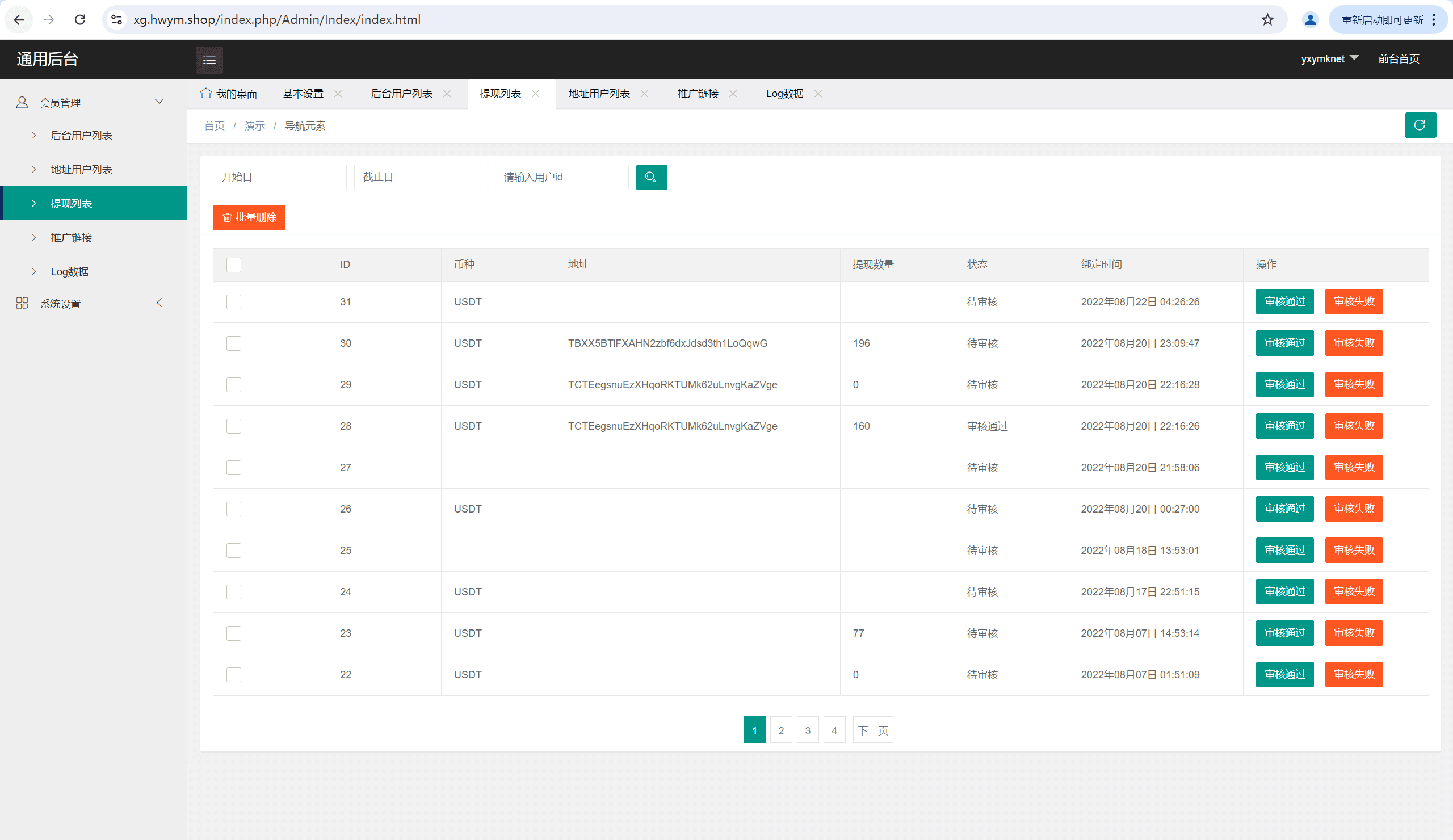
Task: Click the green search magnifier button
Action: (651, 177)
